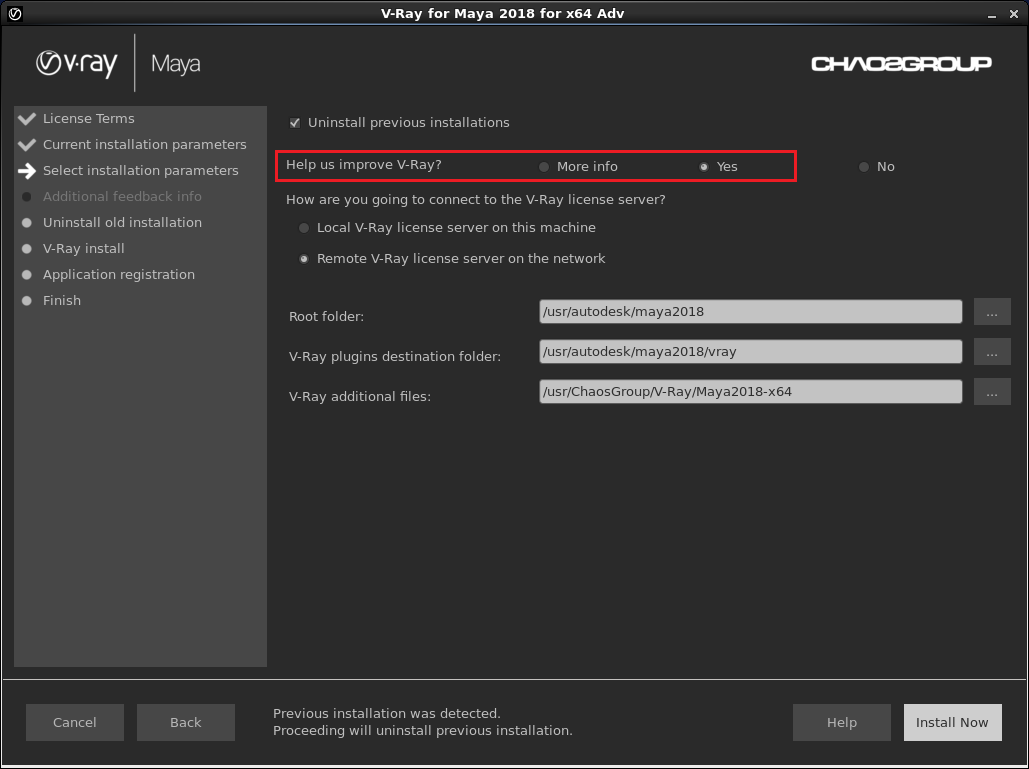Click the license server connection question text
Image resolution: width=1029 pixels, height=769 pixels.
(x=476, y=199)
